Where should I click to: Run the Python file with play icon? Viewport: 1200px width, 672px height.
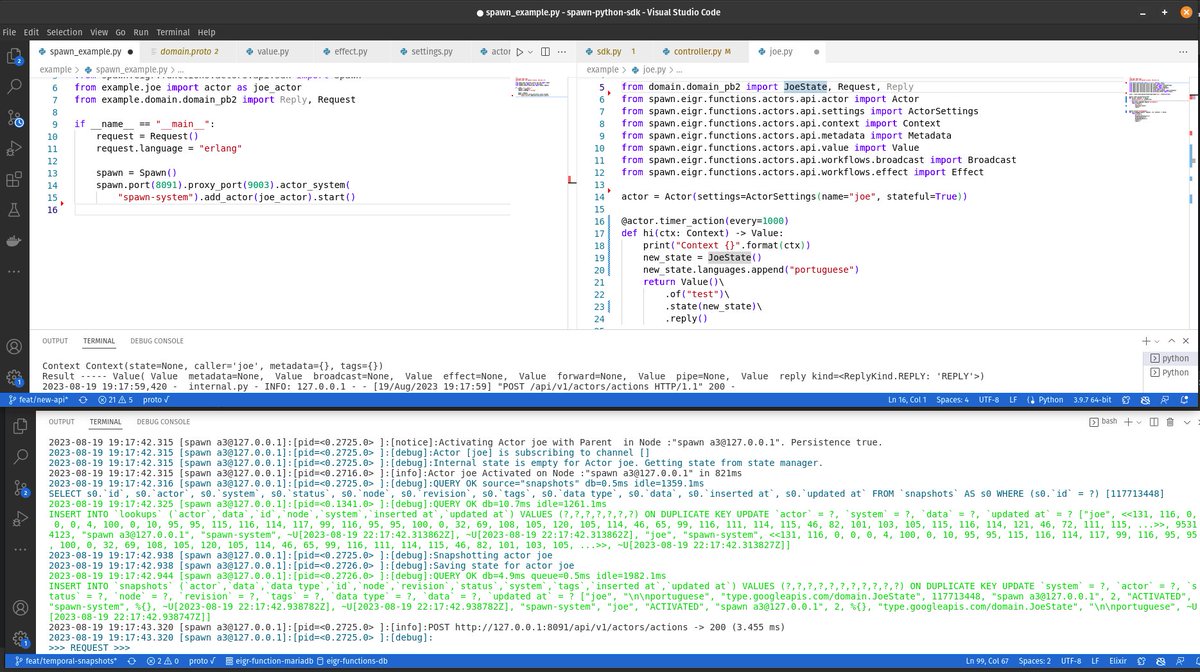520,51
